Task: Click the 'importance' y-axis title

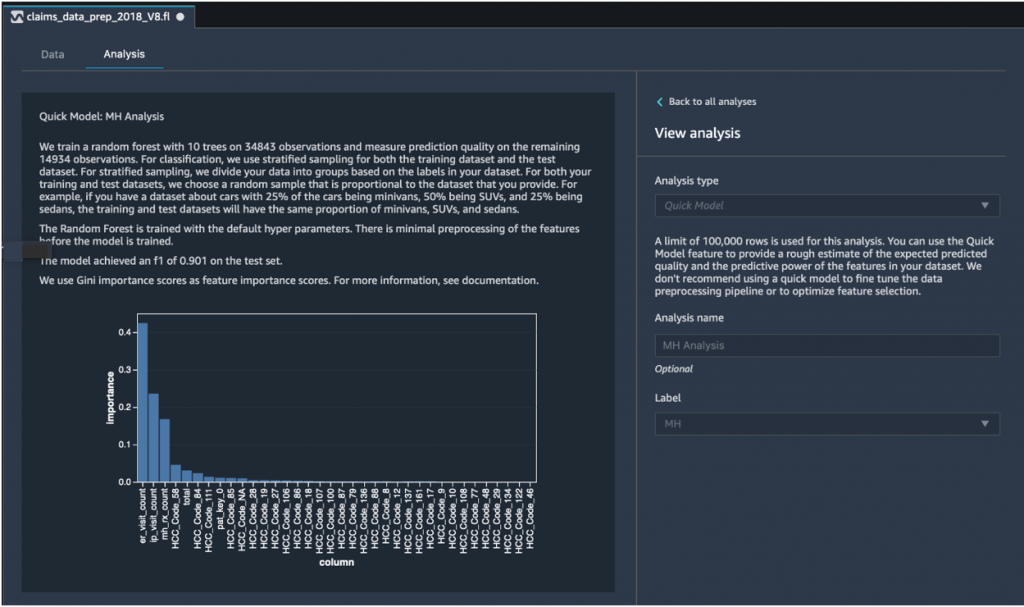Action: (110, 398)
